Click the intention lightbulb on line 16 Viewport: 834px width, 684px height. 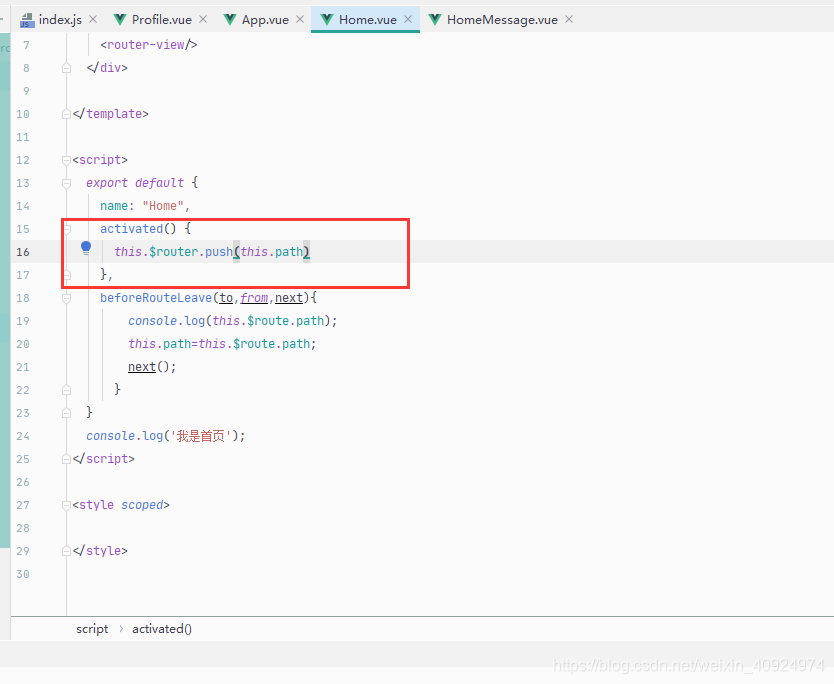pyautogui.click(x=86, y=248)
